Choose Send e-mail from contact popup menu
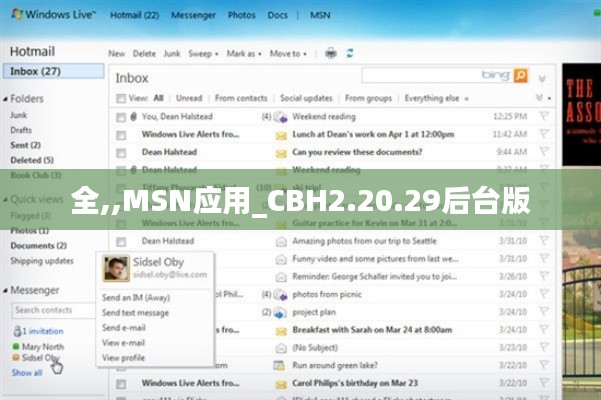601x400 pixels. coord(124,327)
